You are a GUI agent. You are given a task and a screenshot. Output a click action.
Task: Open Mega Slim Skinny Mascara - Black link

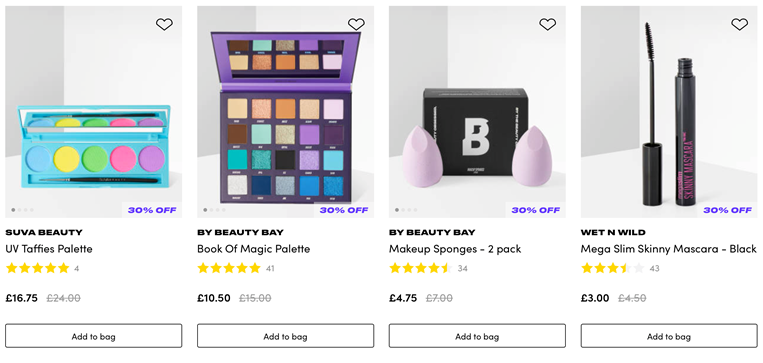point(669,249)
